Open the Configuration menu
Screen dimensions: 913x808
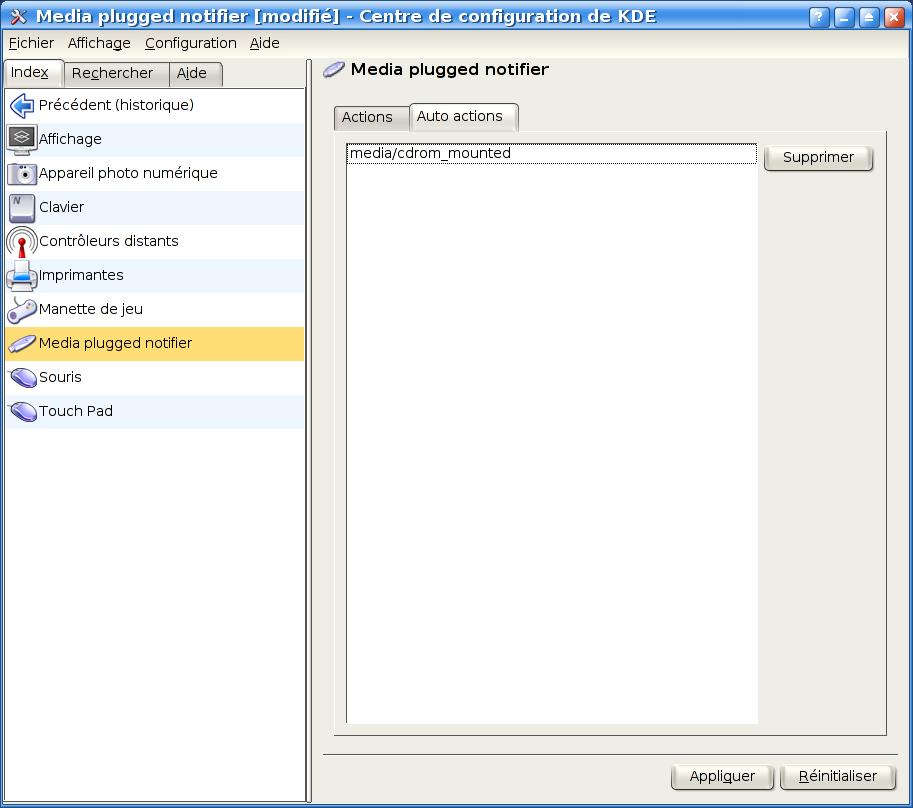click(x=190, y=43)
